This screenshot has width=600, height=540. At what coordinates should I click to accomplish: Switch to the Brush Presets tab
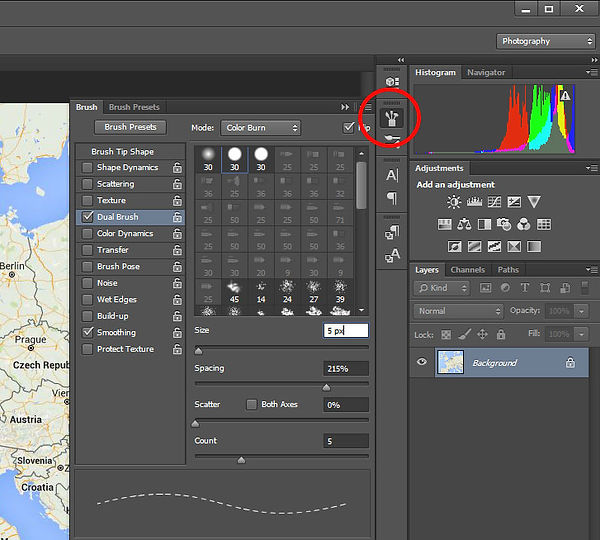point(134,107)
